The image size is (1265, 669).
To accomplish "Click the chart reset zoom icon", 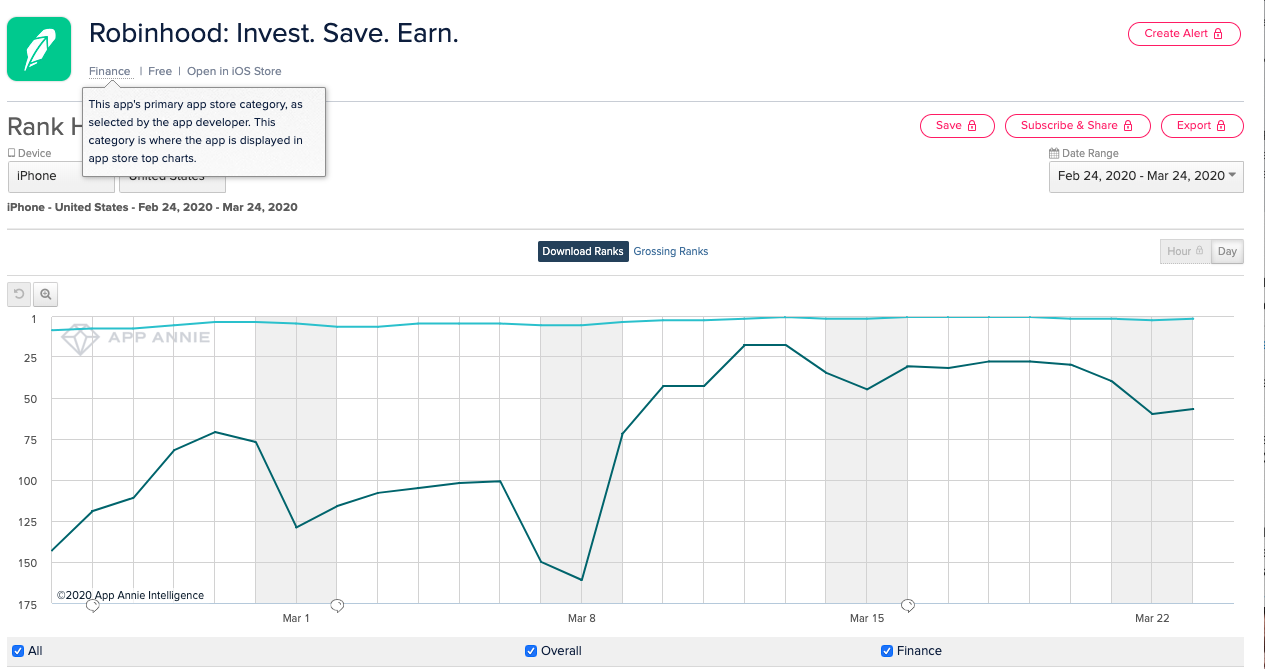I will pos(19,294).
